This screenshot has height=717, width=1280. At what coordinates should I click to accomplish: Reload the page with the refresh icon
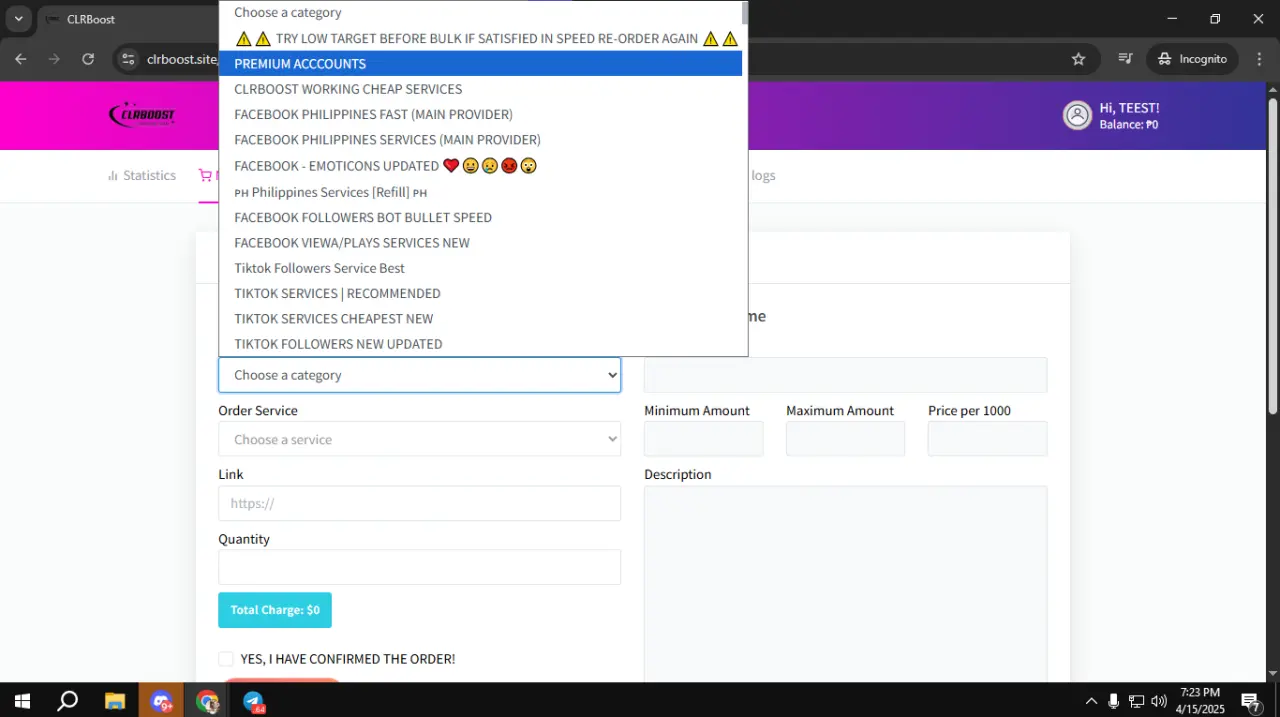coord(88,59)
